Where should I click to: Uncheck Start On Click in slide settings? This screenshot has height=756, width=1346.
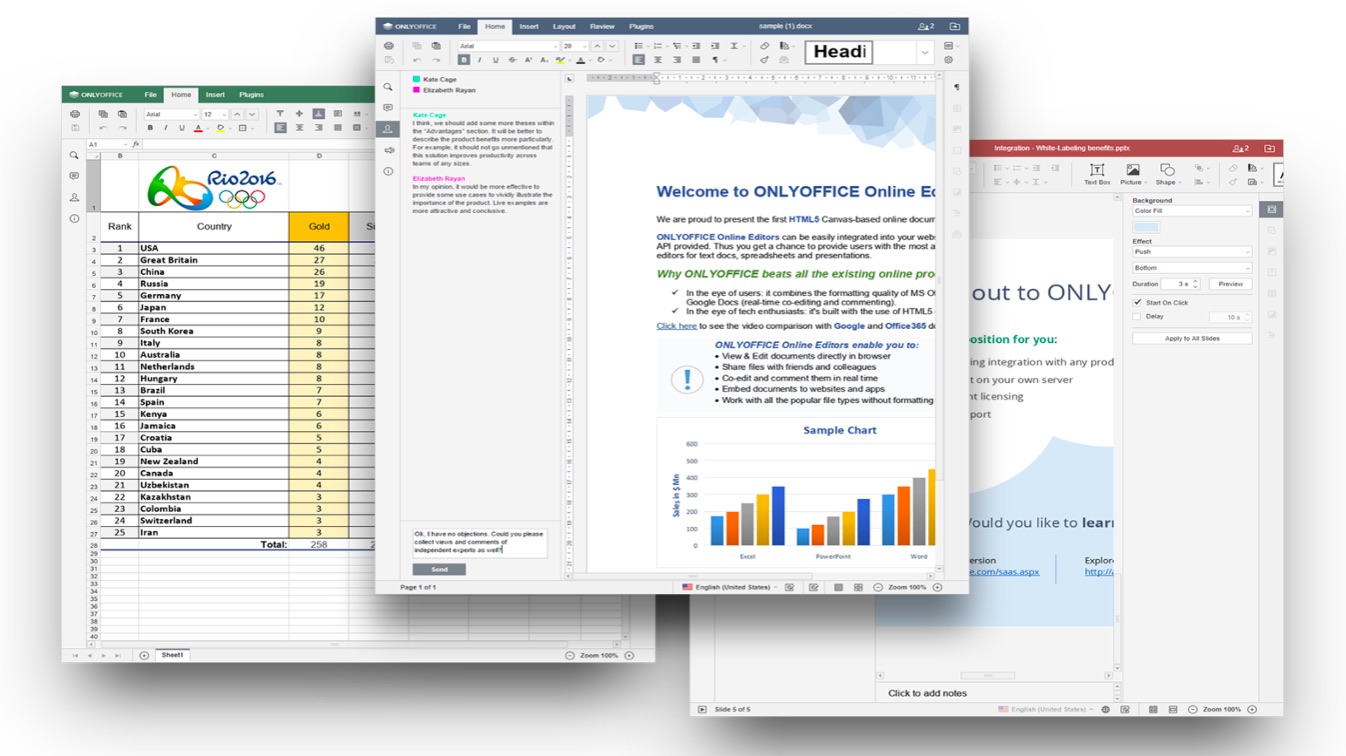pos(1138,302)
